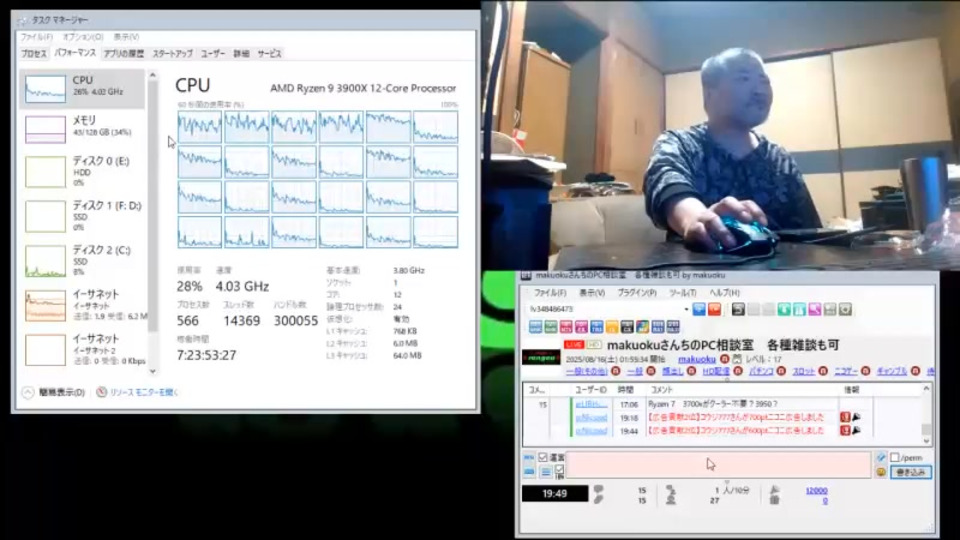Select メモリ in Task Manager performance sidebar
The width and height of the screenshot is (960, 540).
(82, 129)
